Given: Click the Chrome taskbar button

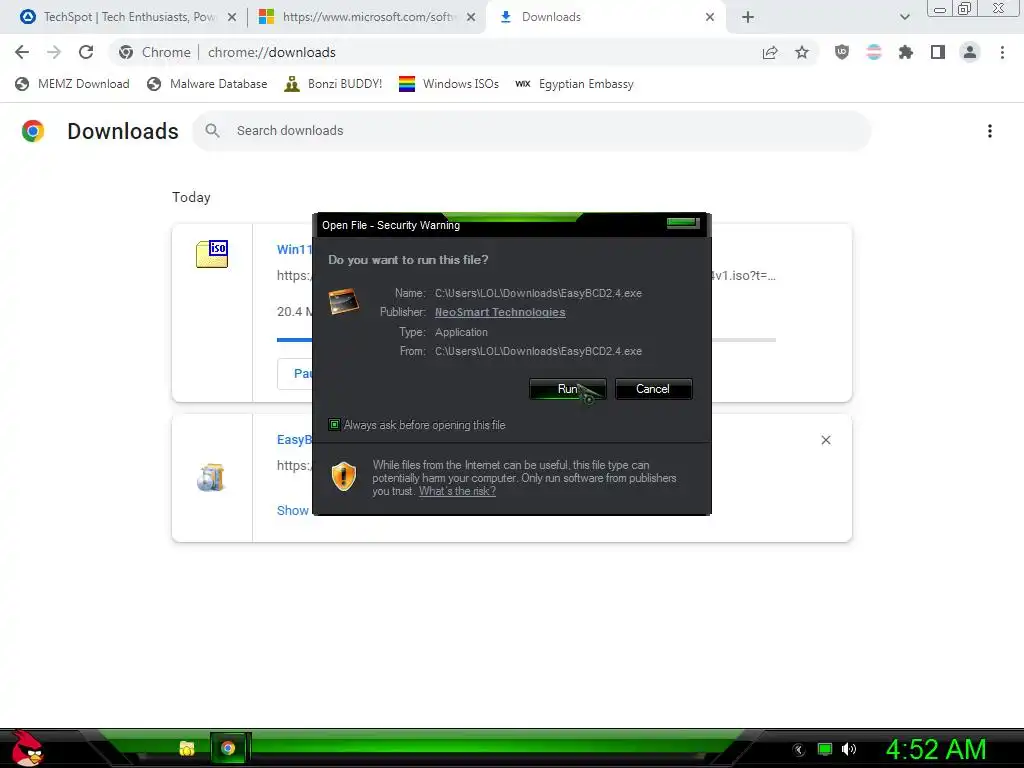Looking at the screenshot, I should tap(228, 748).
